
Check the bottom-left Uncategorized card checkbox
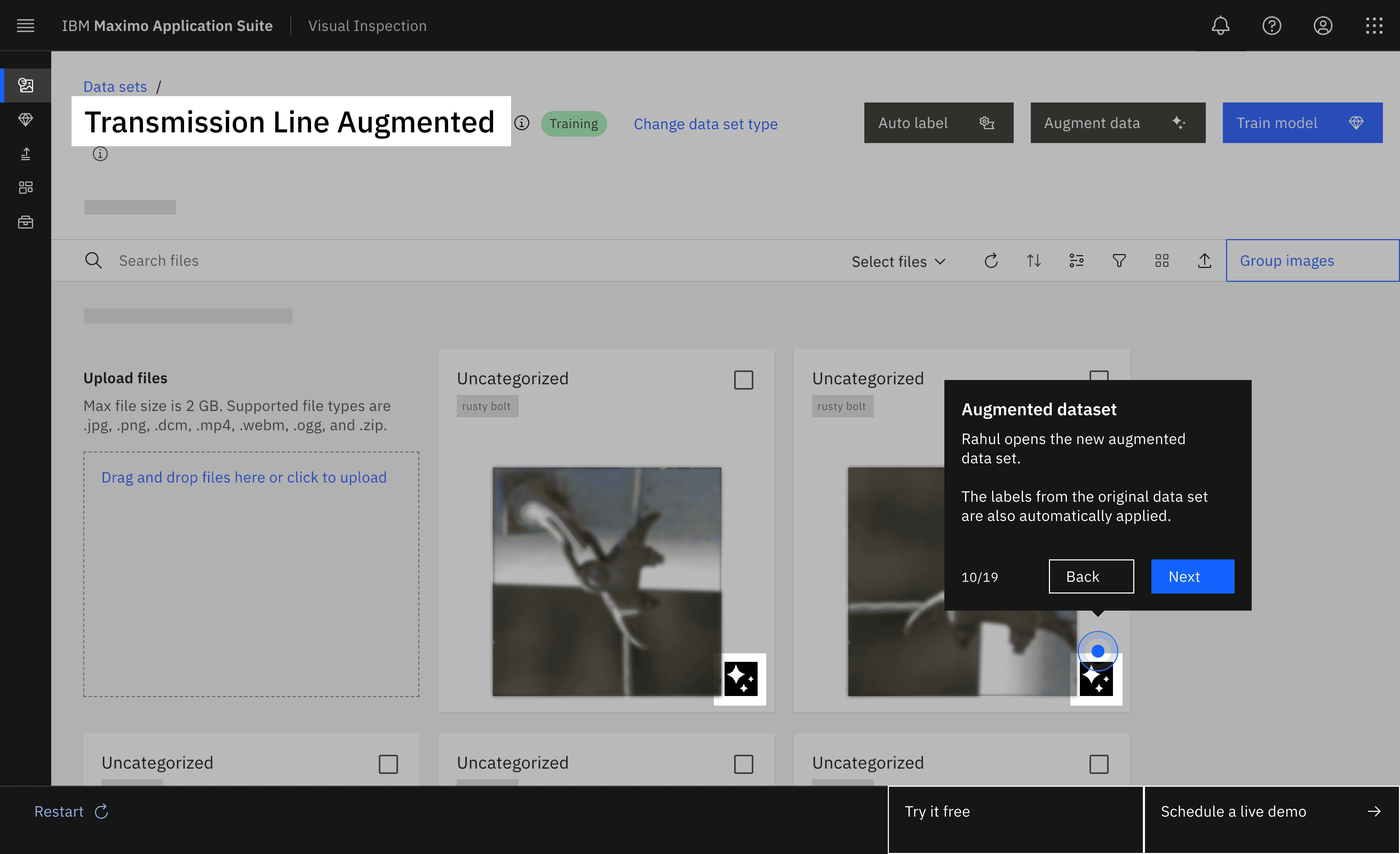388,764
